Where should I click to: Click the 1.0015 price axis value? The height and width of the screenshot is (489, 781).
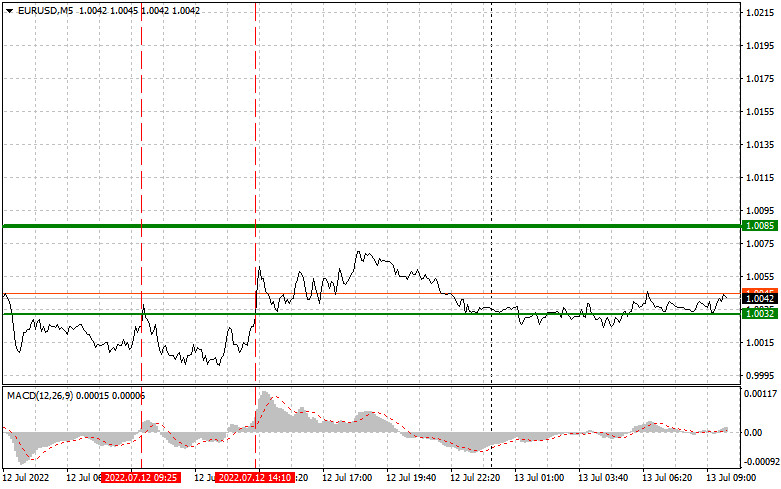tap(760, 343)
